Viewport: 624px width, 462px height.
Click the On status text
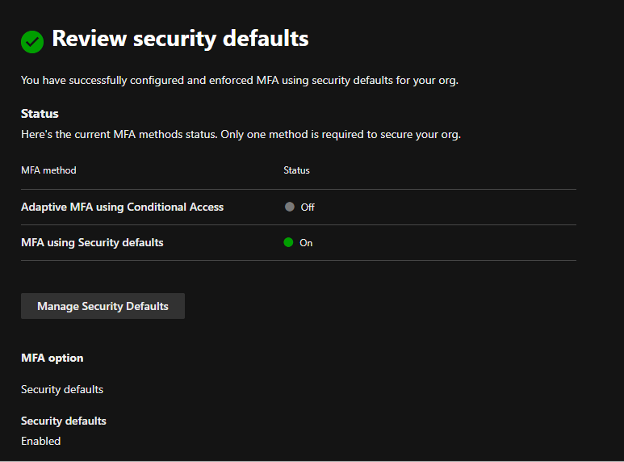click(306, 242)
